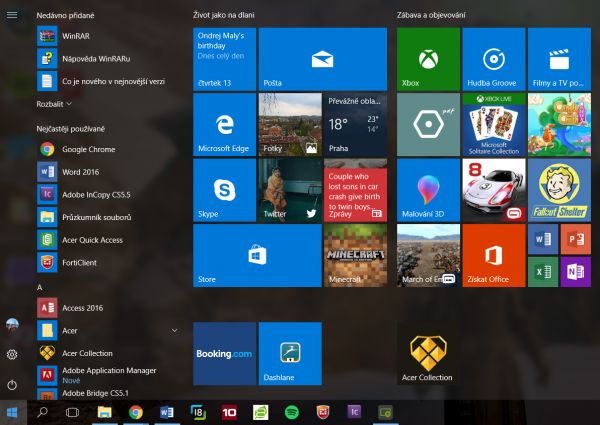Open the Booking.com tile

click(224, 353)
